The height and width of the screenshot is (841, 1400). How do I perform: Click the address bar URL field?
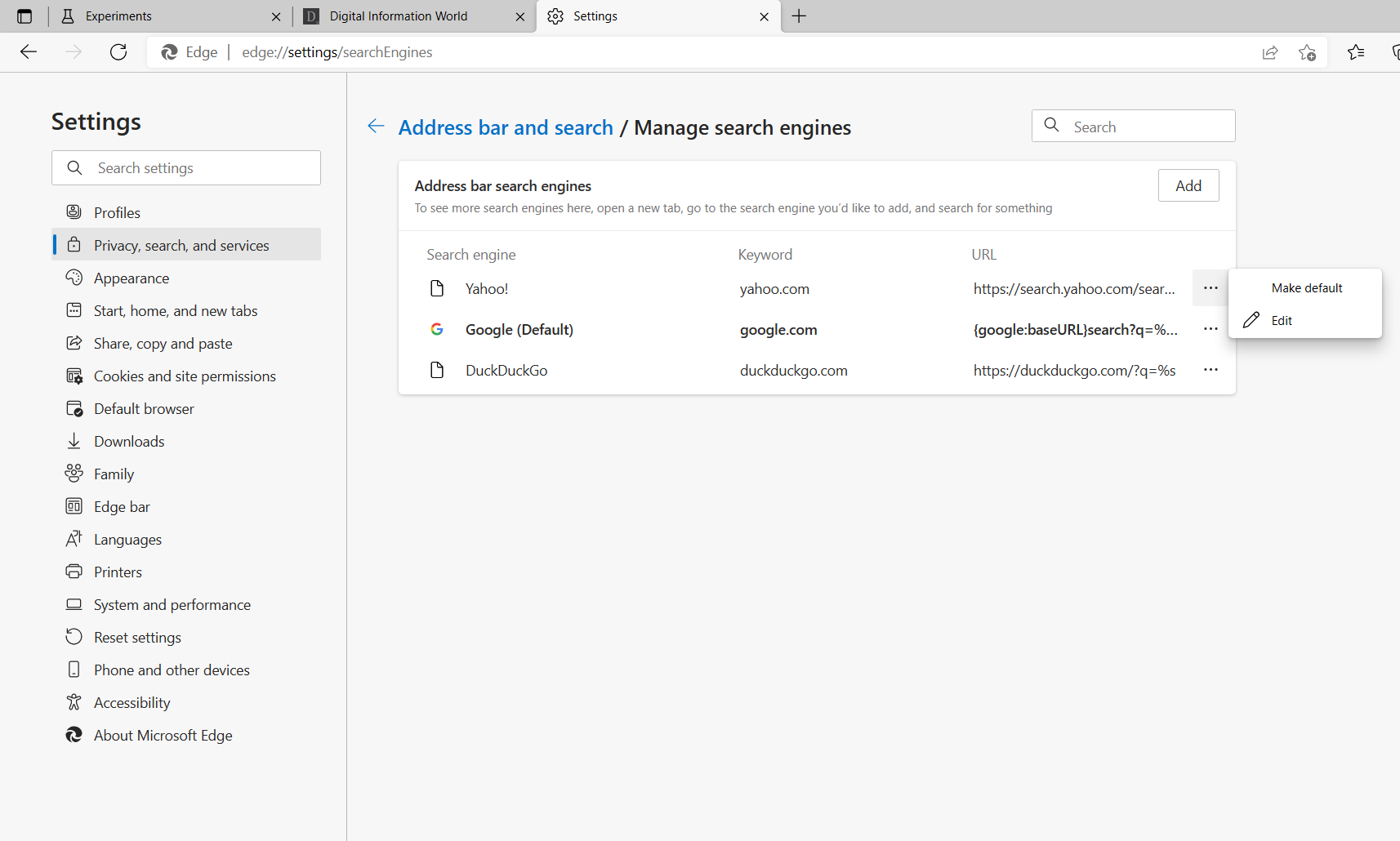(x=735, y=52)
